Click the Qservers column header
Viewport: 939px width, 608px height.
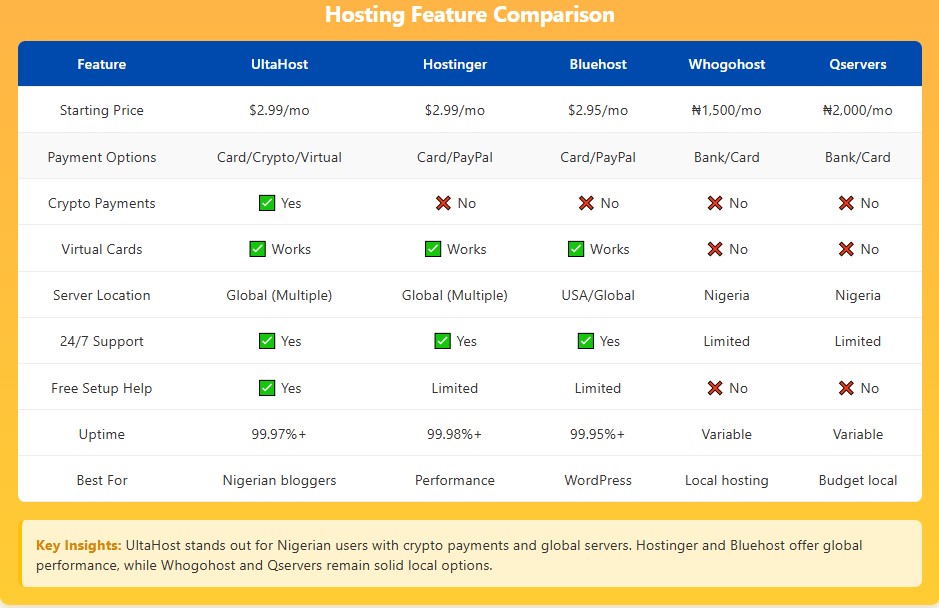858,64
